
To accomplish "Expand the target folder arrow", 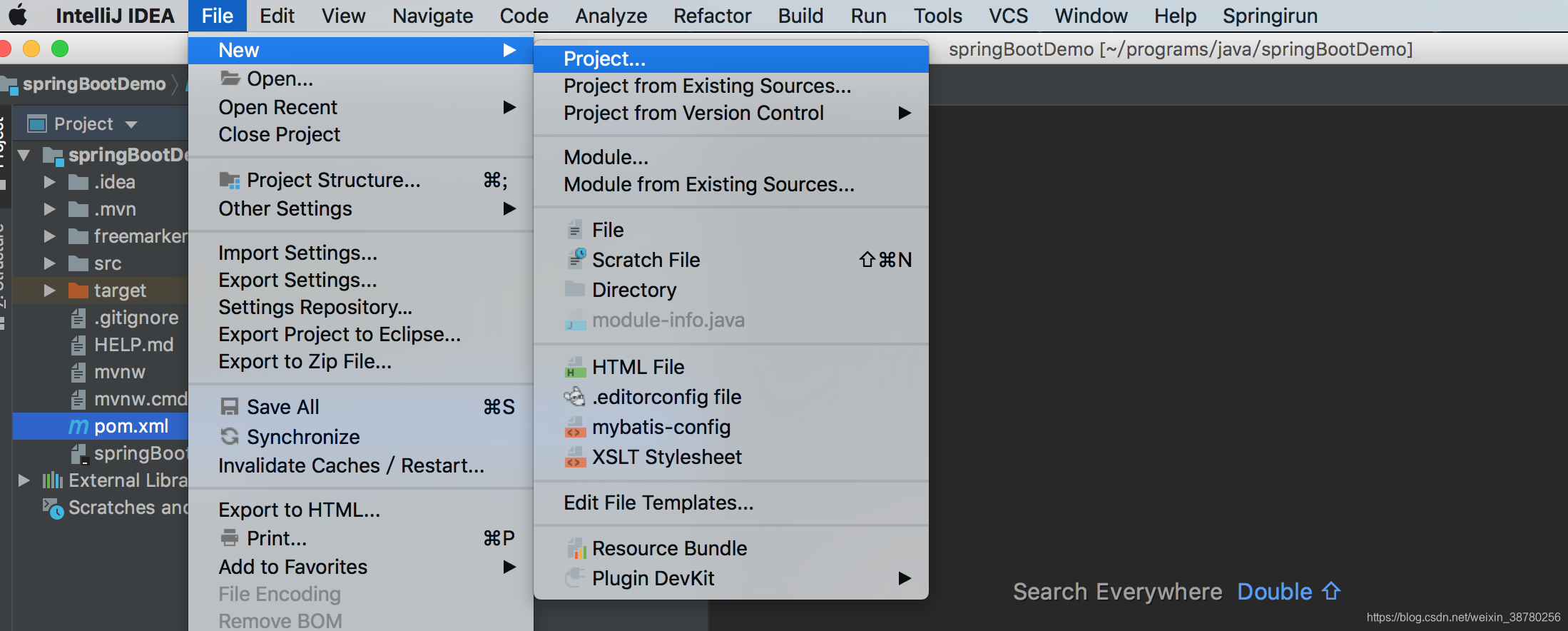I will [49, 291].
